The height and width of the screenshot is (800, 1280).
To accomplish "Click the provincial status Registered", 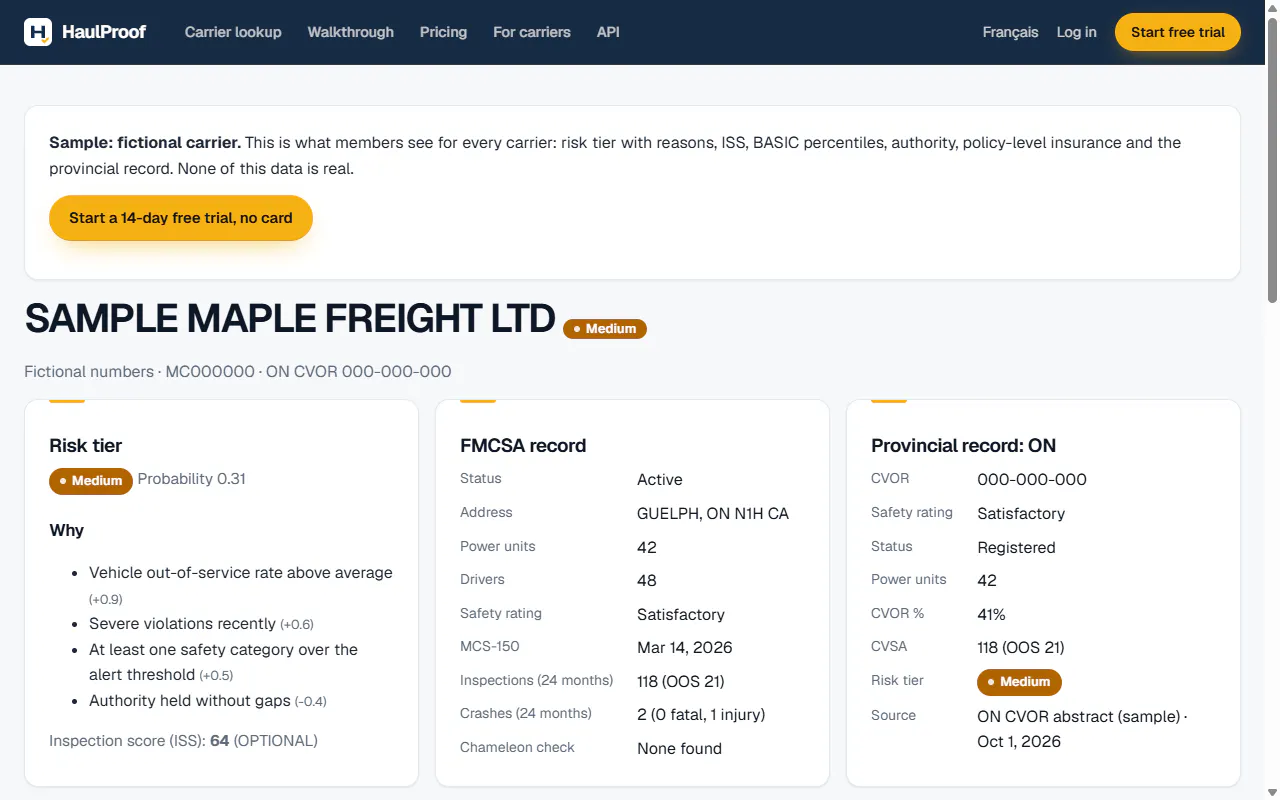I will coord(1016,548).
